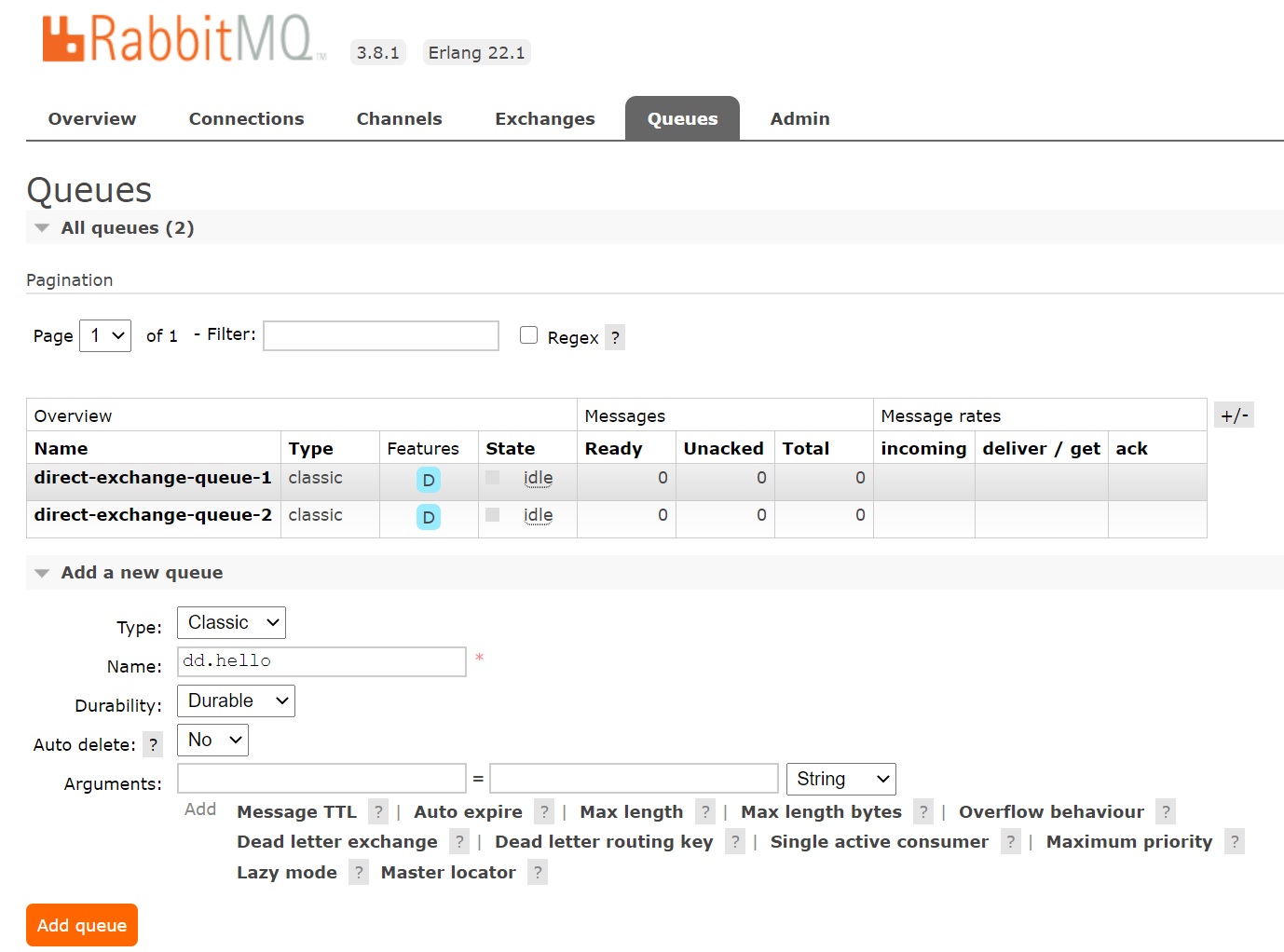The width and height of the screenshot is (1284, 952).
Task: Click help icon next to Regex
Action: click(615, 337)
